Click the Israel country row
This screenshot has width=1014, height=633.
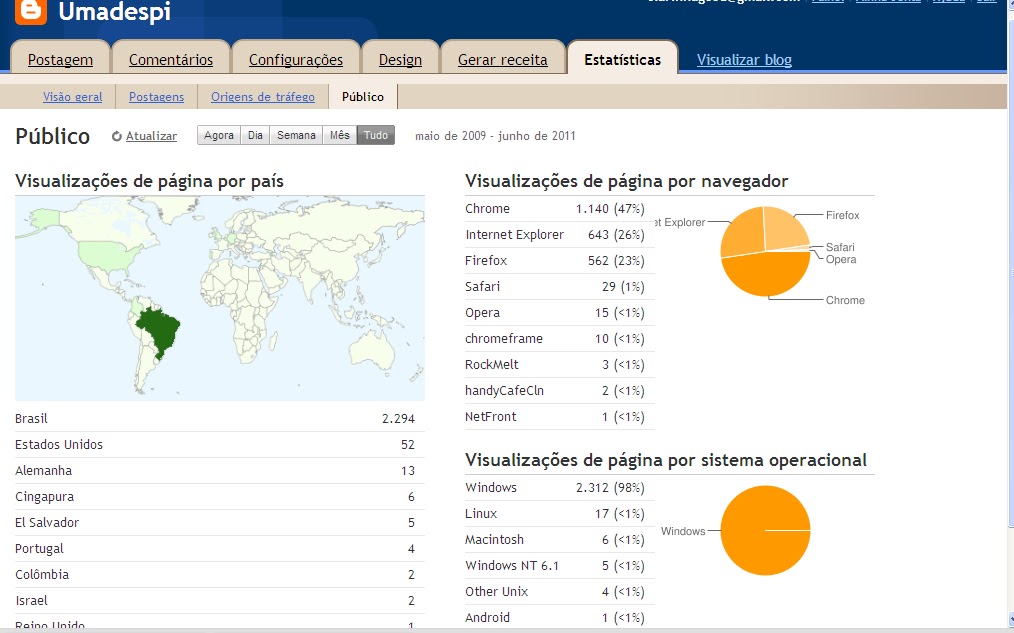click(x=219, y=600)
